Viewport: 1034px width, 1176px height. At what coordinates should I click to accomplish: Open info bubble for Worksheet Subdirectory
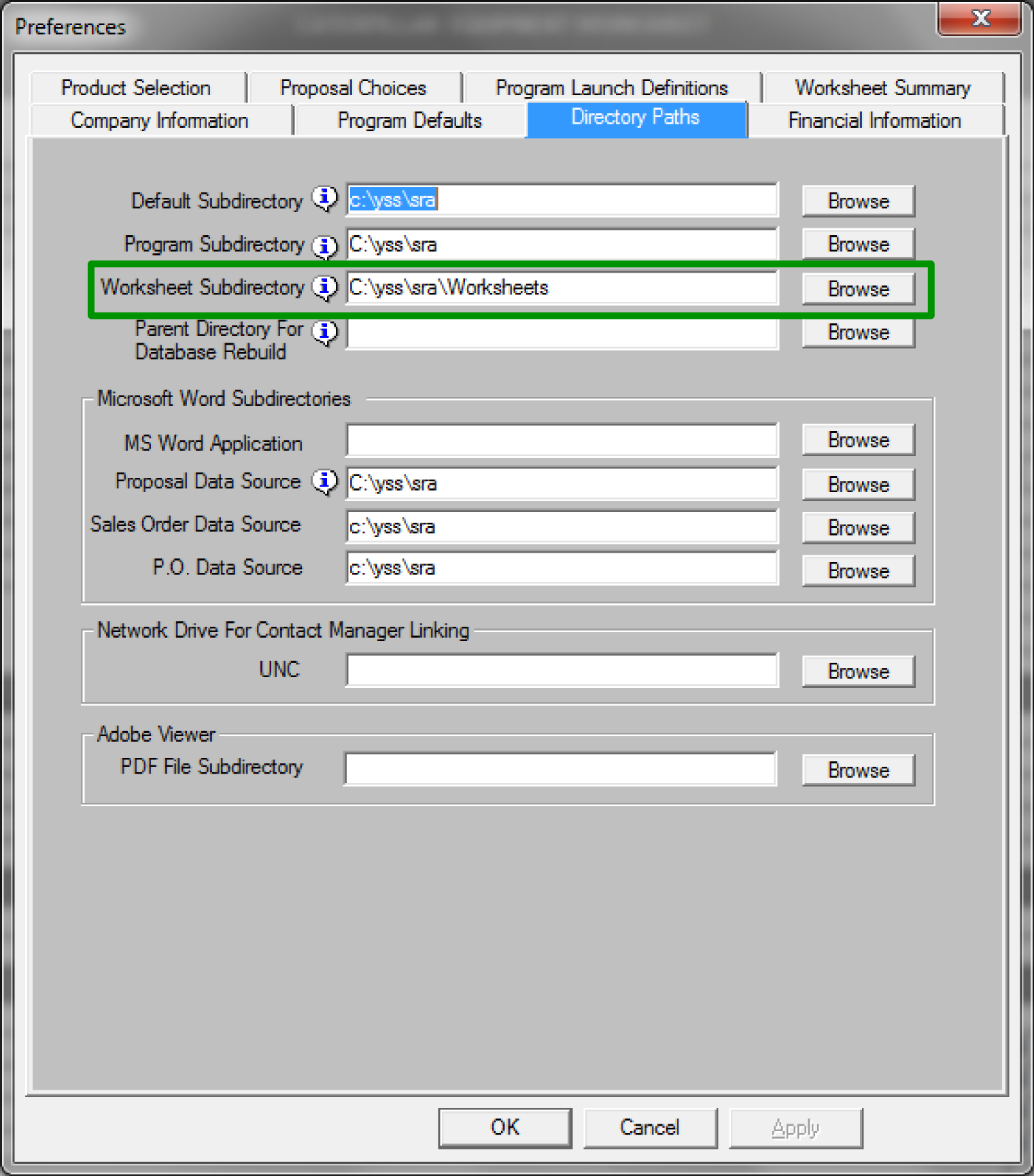pyautogui.click(x=324, y=288)
